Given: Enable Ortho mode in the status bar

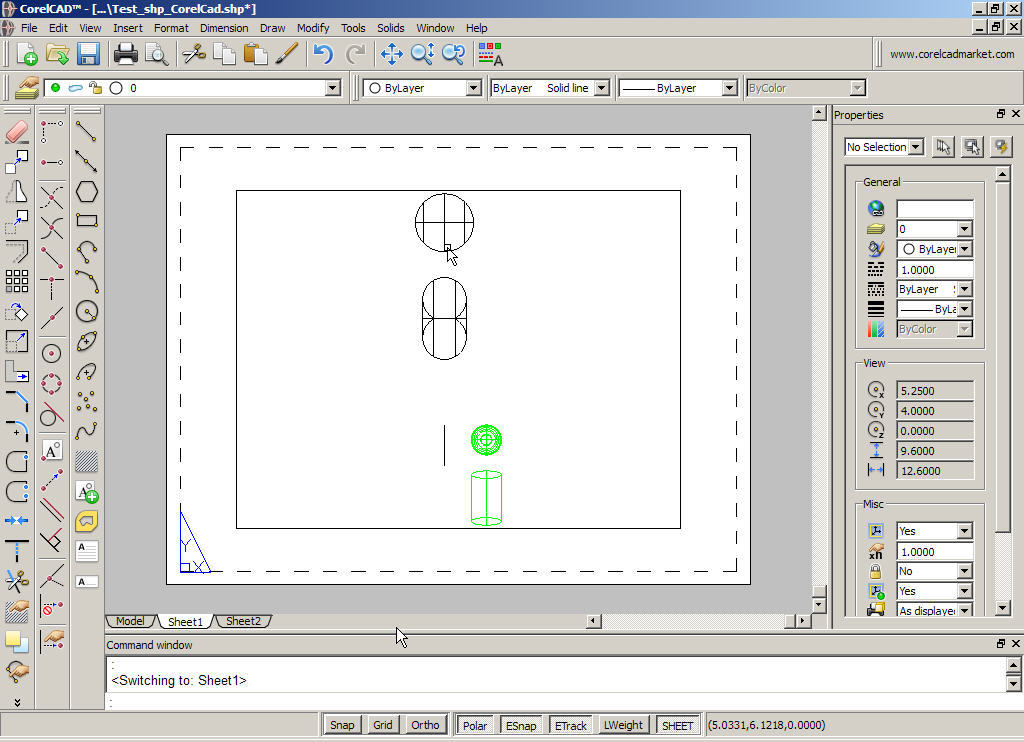Looking at the screenshot, I should pyautogui.click(x=425, y=725).
